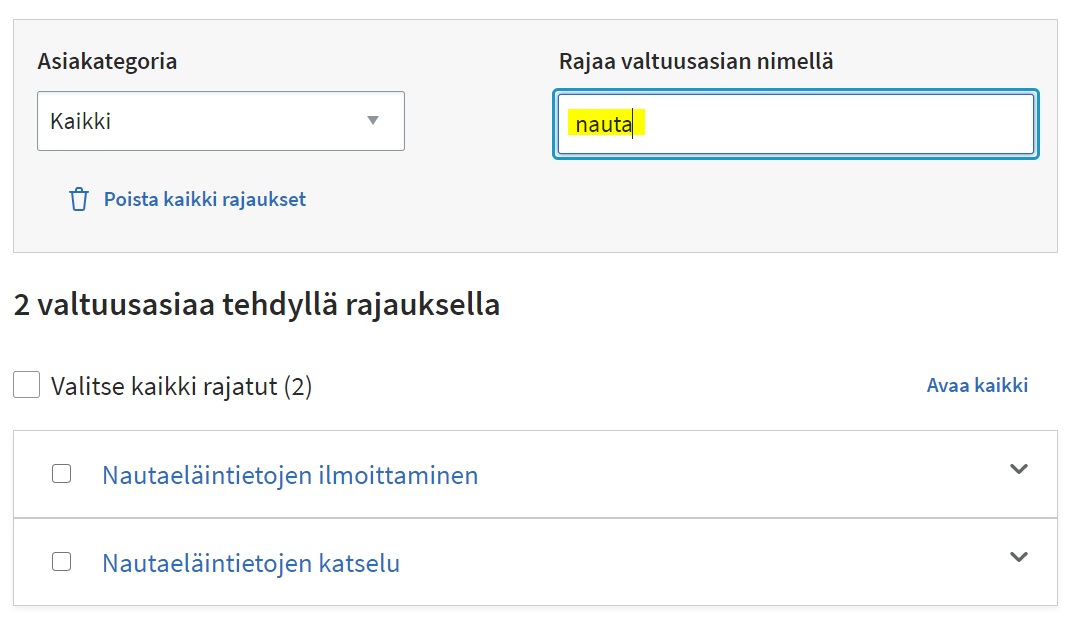Click the Rajaa valtuusasian nimellä input field
Image resolution: width=1075 pixels, height=618 pixels.
pos(795,124)
